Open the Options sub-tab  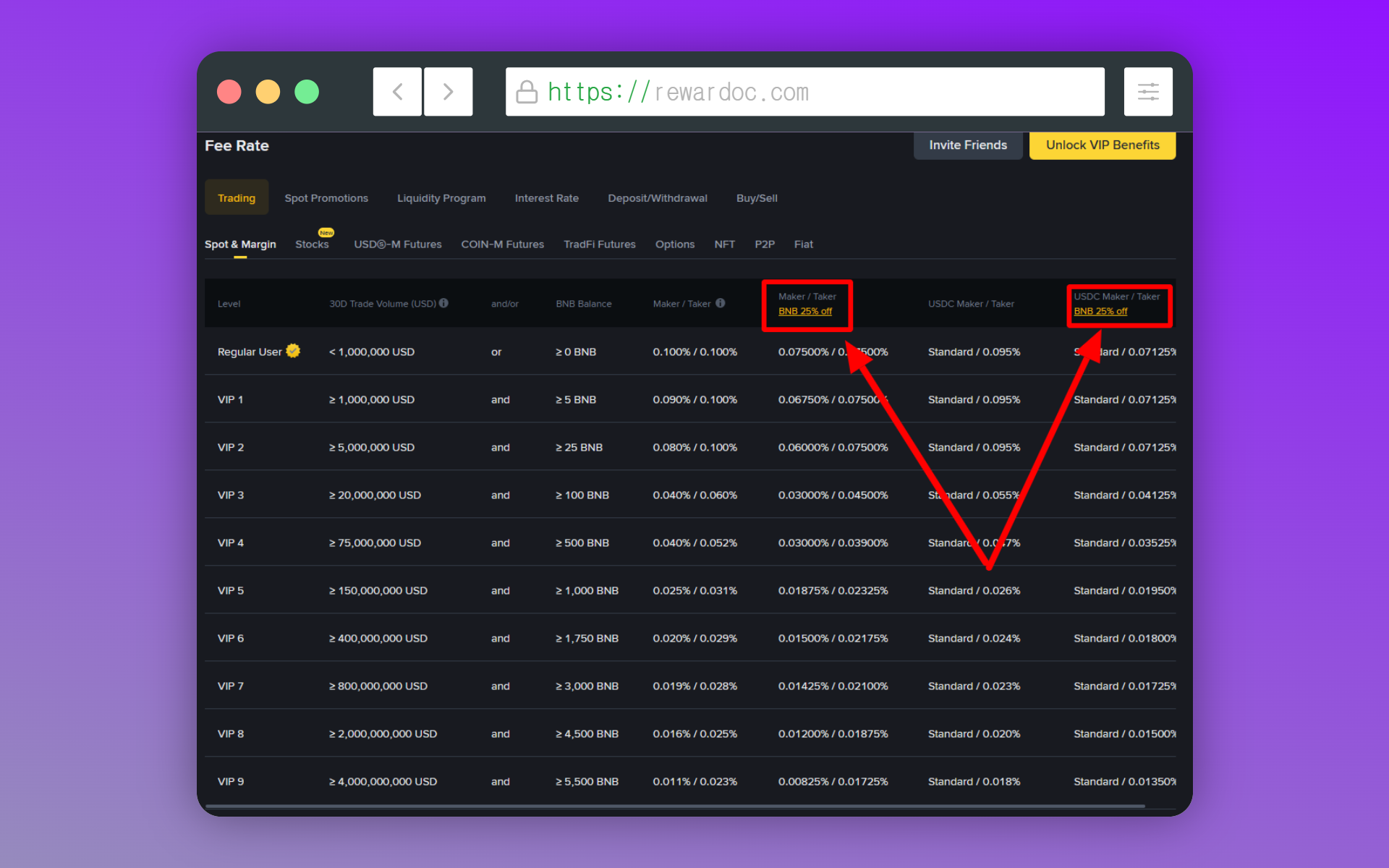click(675, 244)
